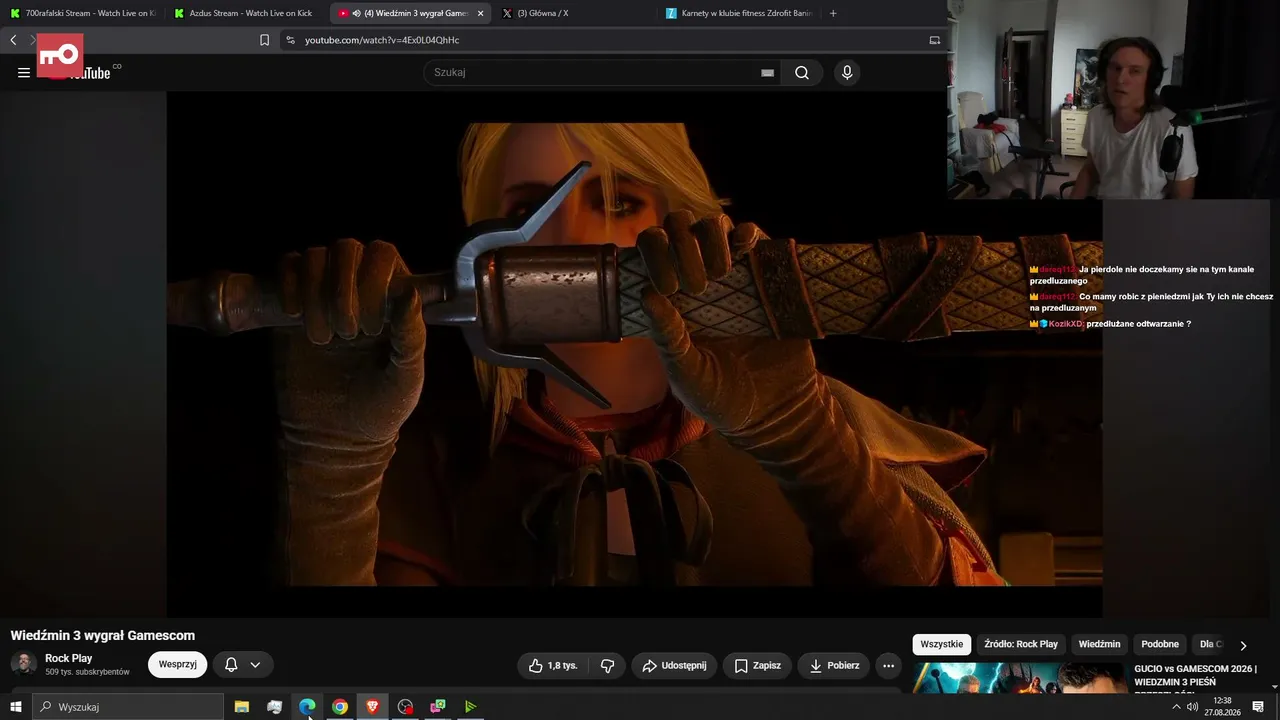Screen dimensions: 1280x720
Task: Toggle notification bell for Rock Play
Action: [x=231, y=665]
